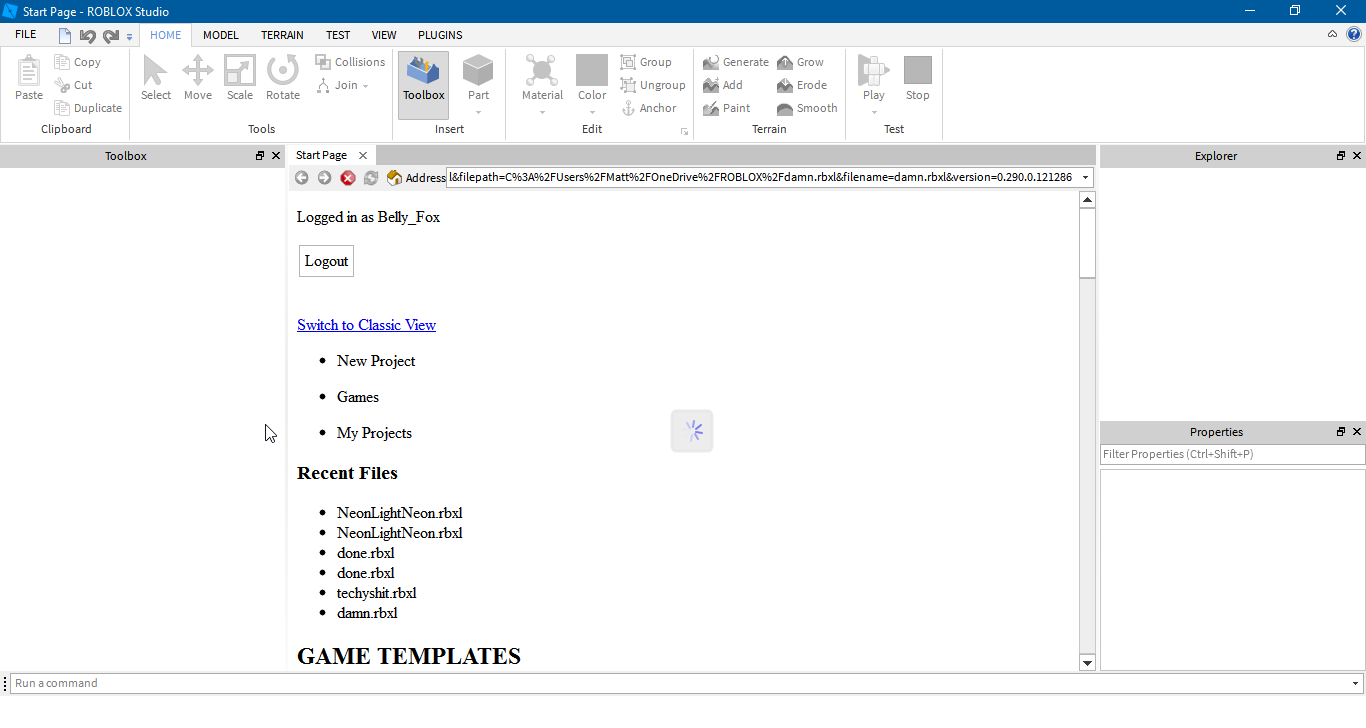Undock the Explorer panel
The width and height of the screenshot is (1366, 728).
point(1341,156)
